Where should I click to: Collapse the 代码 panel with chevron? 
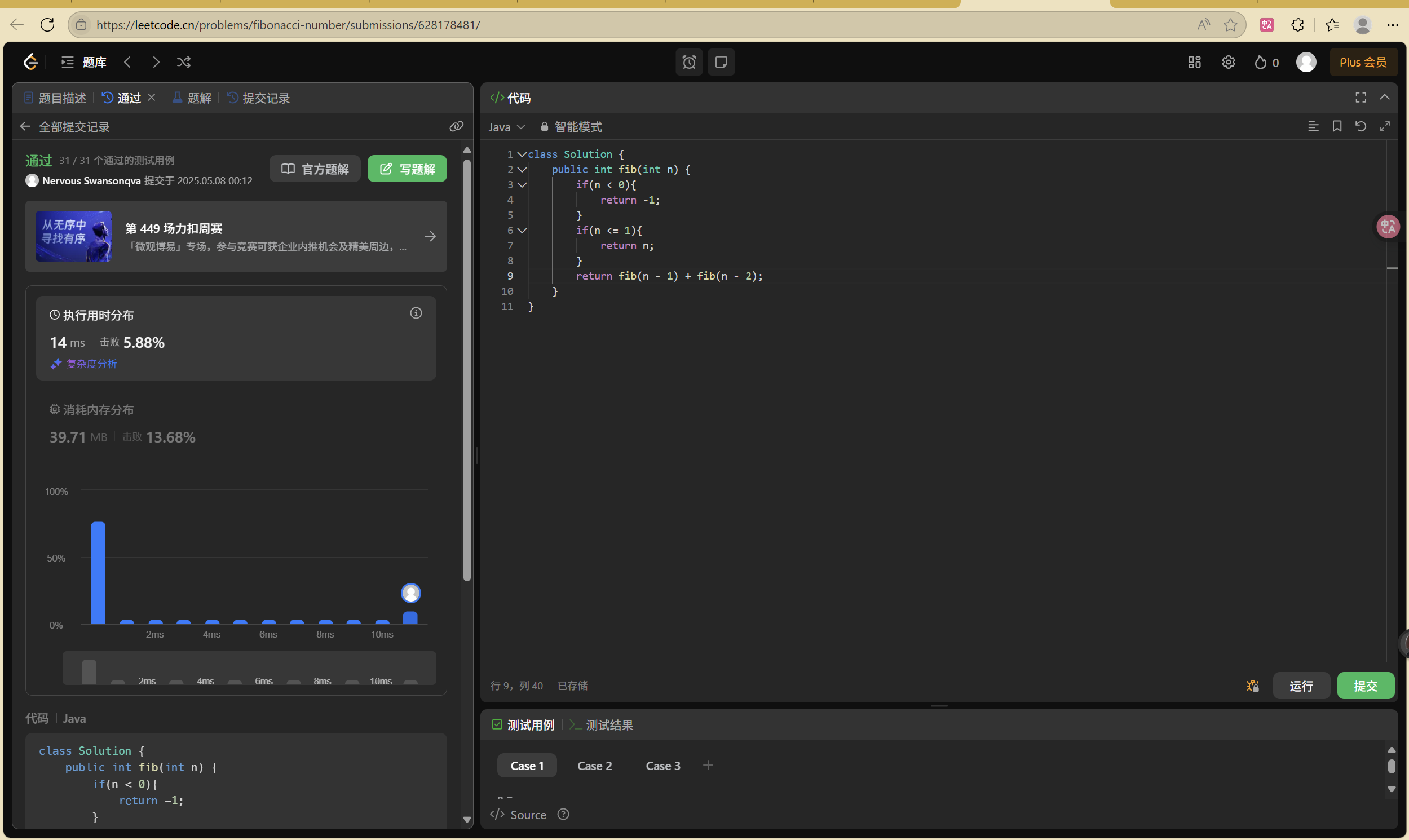pos(1385,98)
